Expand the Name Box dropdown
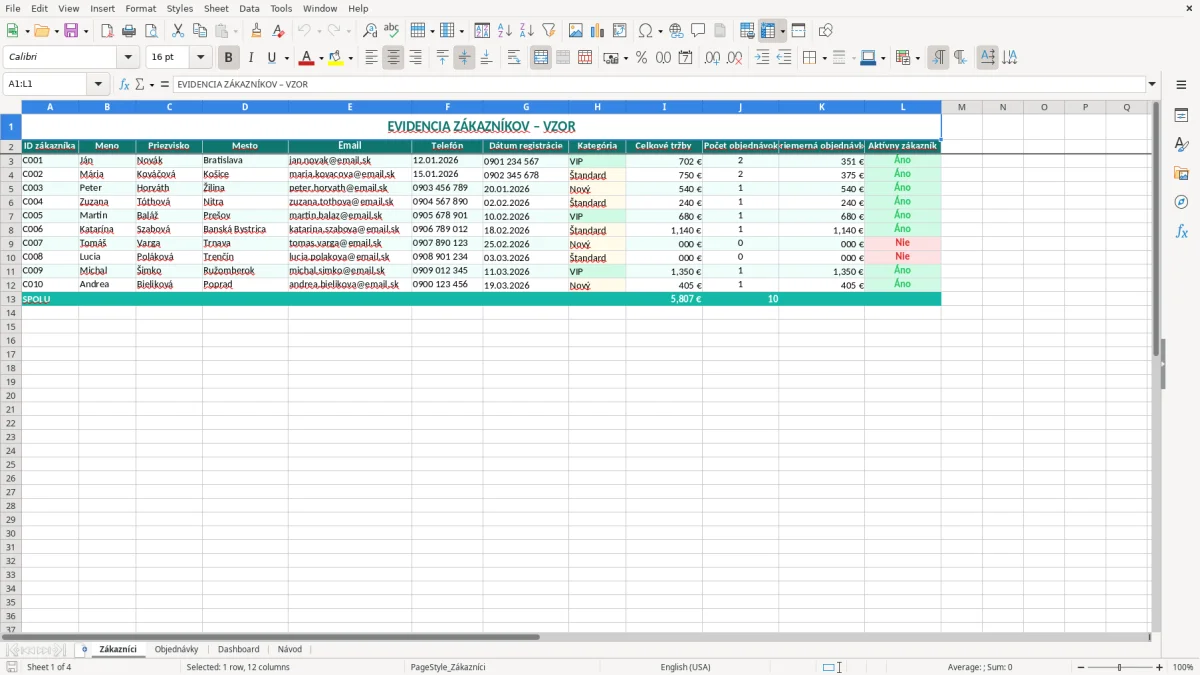Image resolution: width=1200 pixels, height=675 pixels. (x=98, y=84)
